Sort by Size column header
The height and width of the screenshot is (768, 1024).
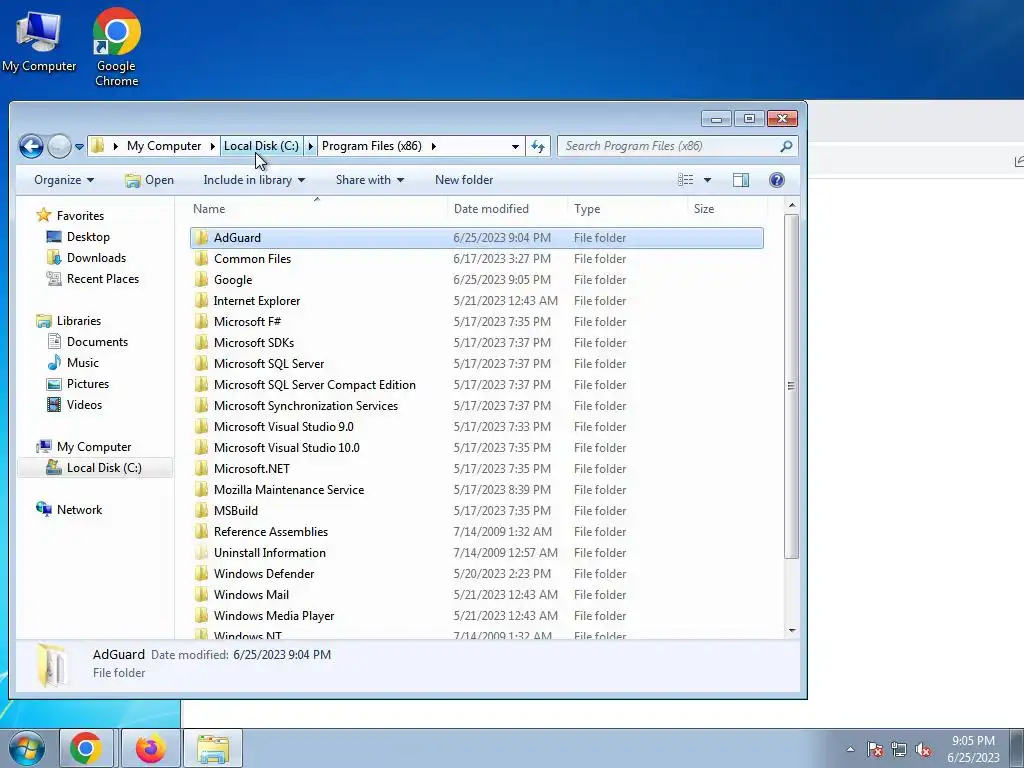[x=704, y=209]
